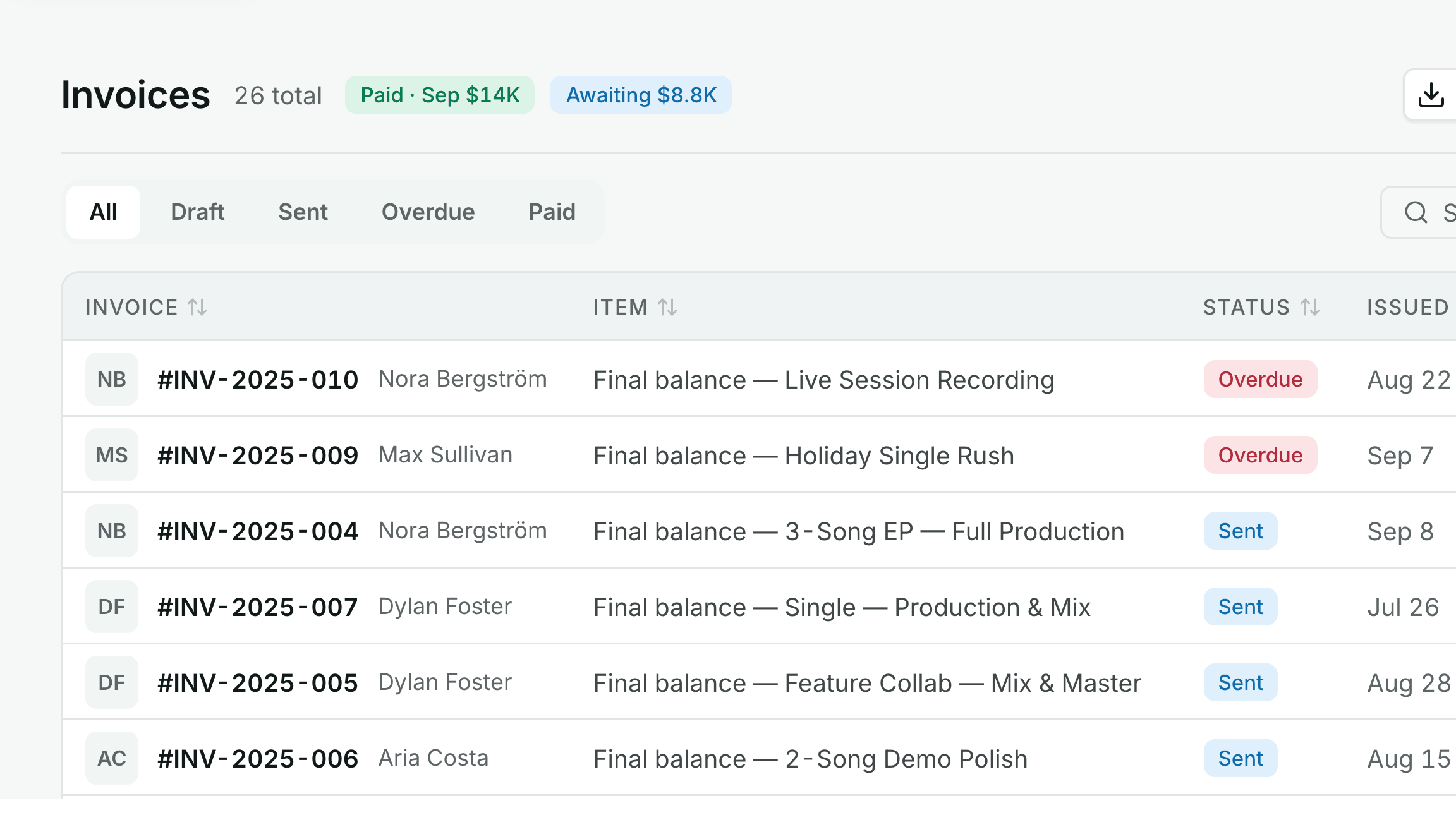Screen dimensions: 1456x815
Task: Sort by Status column arrows
Action: [x=1310, y=308]
